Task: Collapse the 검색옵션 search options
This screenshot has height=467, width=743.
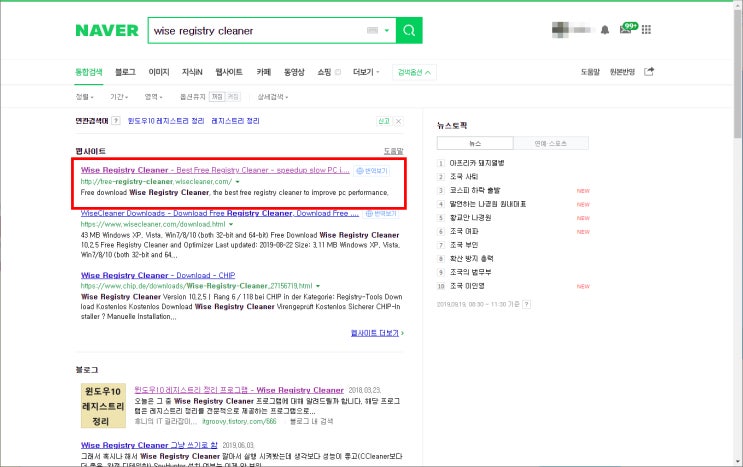Action: (x=414, y=72)
